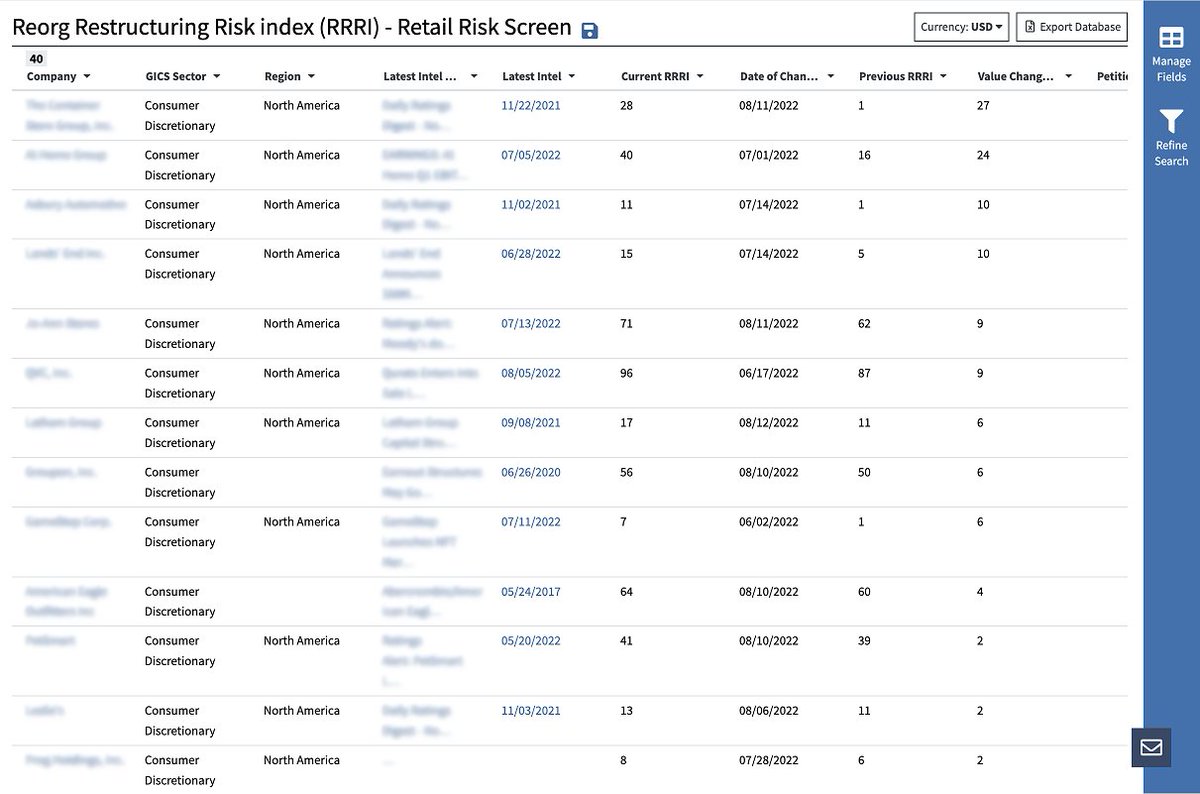Open the Refine Search filter
Screen dimensions: 1200x794
pos(1171,138)
